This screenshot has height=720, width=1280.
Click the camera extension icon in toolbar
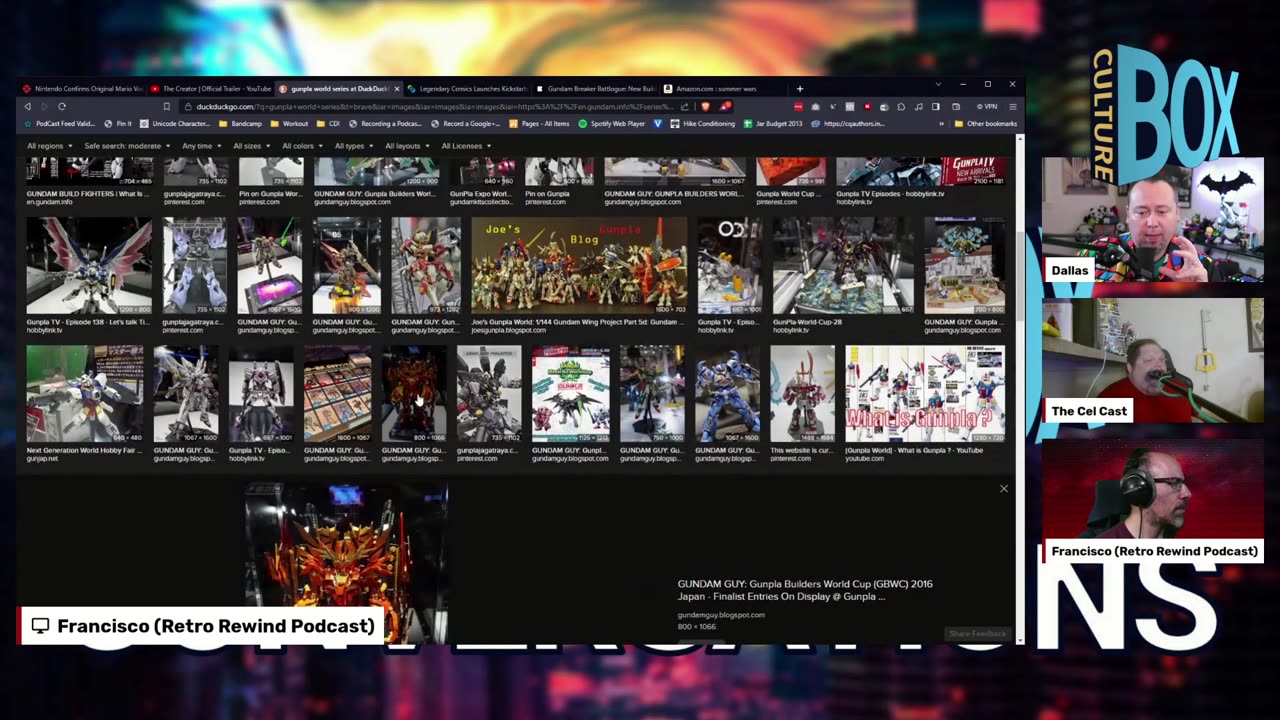coord(816,106)
